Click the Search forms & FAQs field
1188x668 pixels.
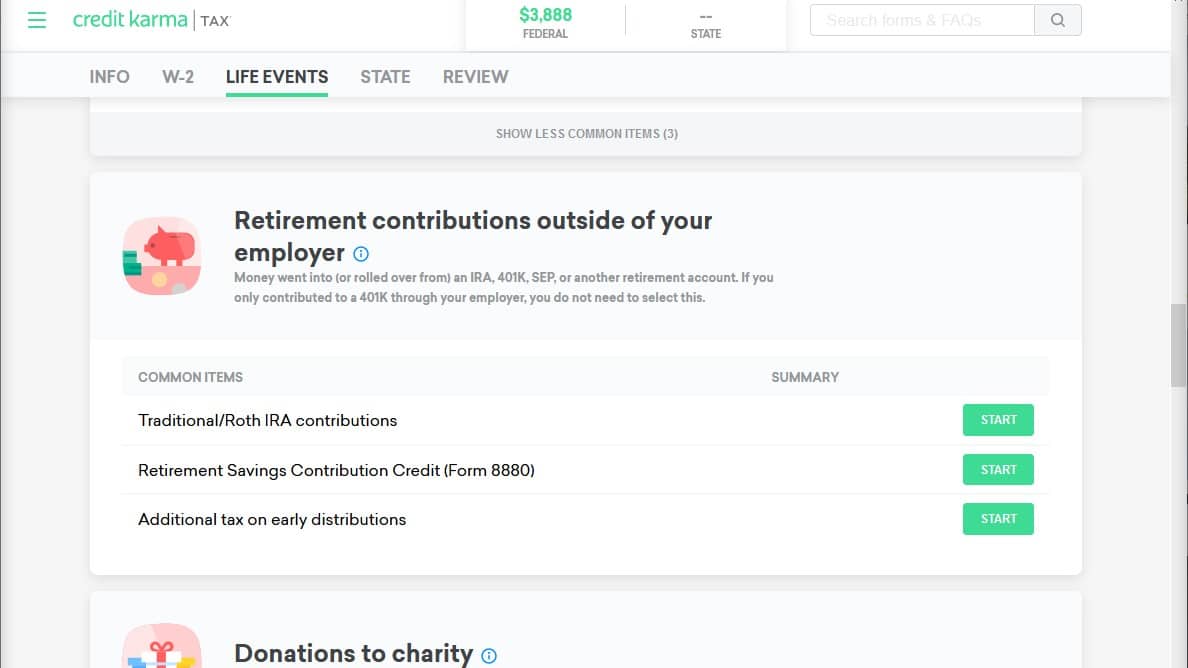[x=922, y=20]
